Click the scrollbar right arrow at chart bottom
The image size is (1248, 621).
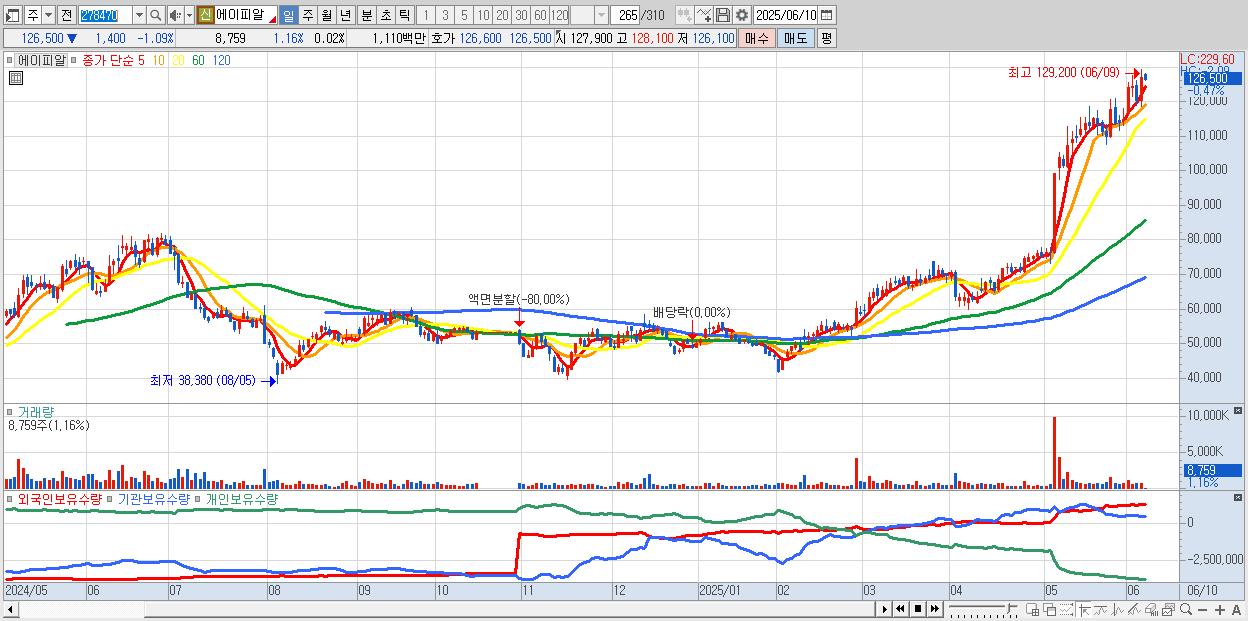pyautogui.click(x=883, y=609)
